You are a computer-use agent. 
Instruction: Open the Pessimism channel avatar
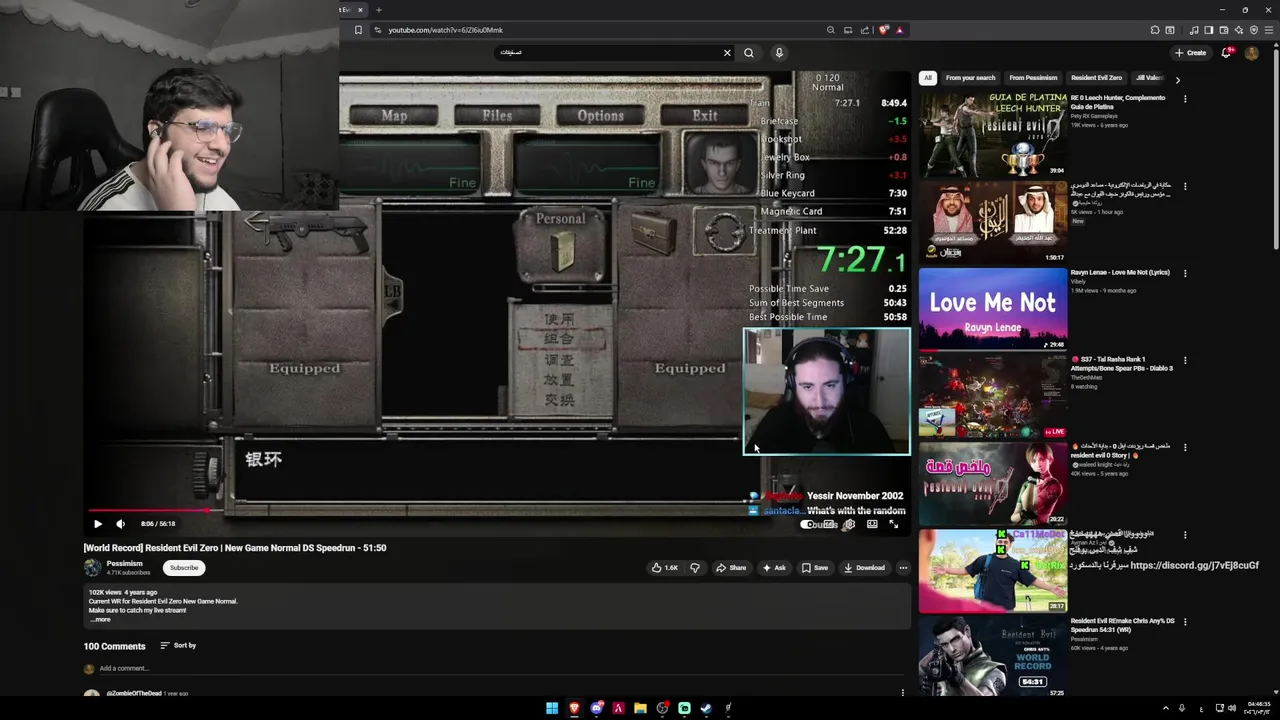(92, 568)
